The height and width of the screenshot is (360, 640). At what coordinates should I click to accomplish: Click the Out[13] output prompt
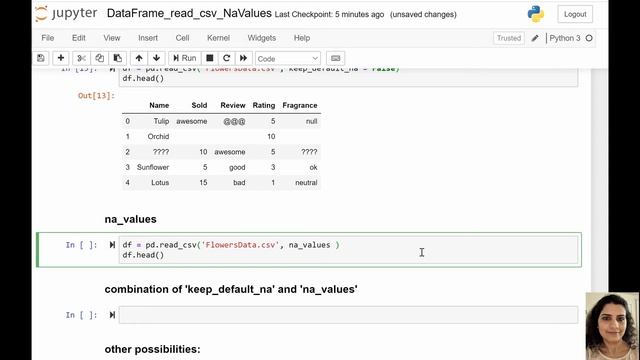pyautogui.click(x=96, y=96)
